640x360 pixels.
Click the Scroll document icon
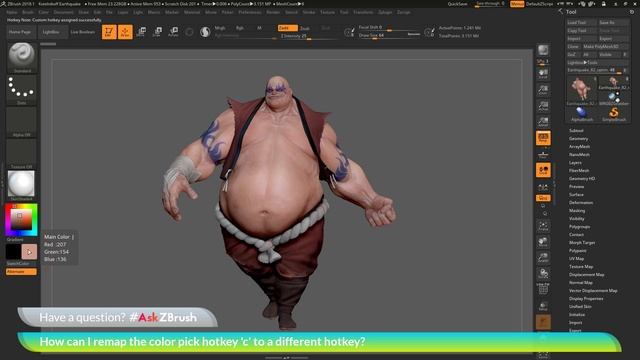coord(543,74)
